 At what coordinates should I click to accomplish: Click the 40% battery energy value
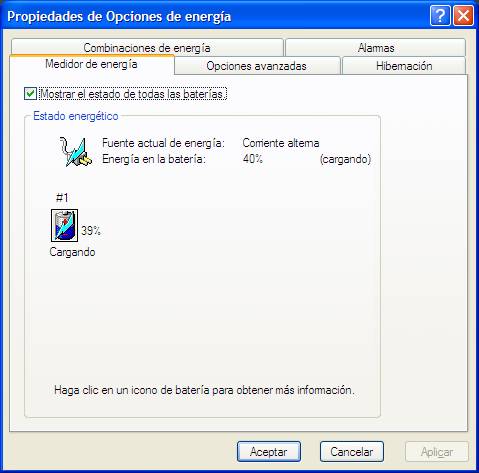tap(253, 159)
